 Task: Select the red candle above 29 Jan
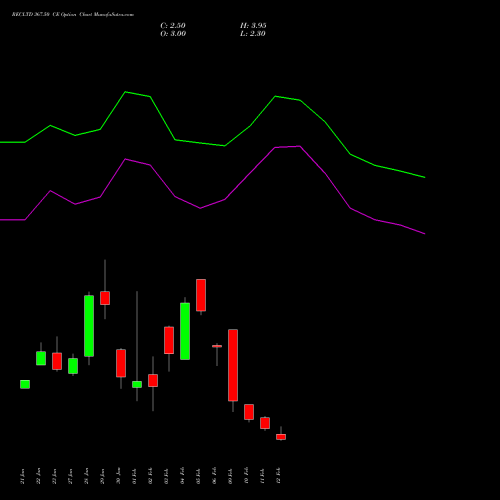point(105,298)
